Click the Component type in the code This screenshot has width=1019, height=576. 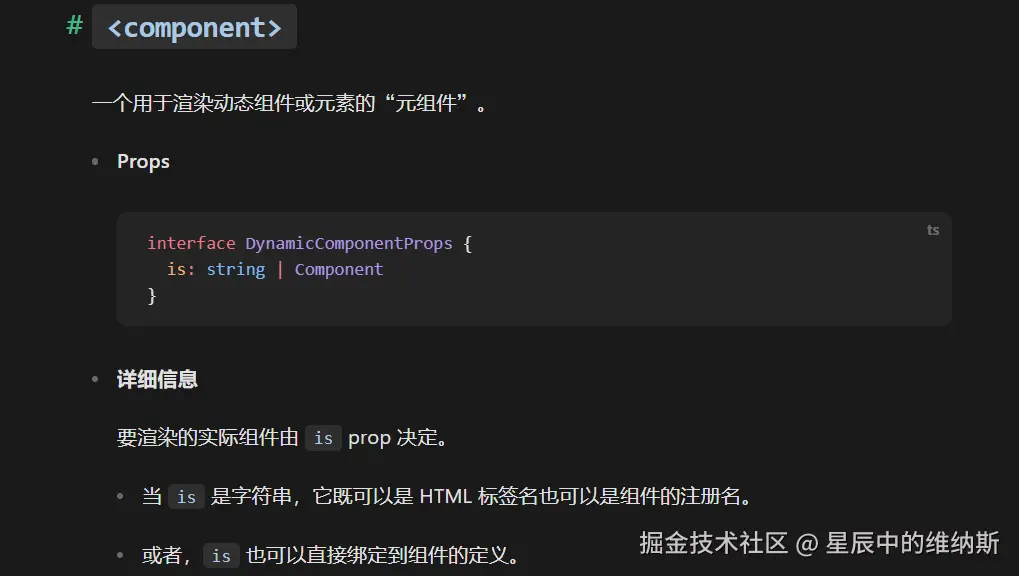(x=339, y=269)
